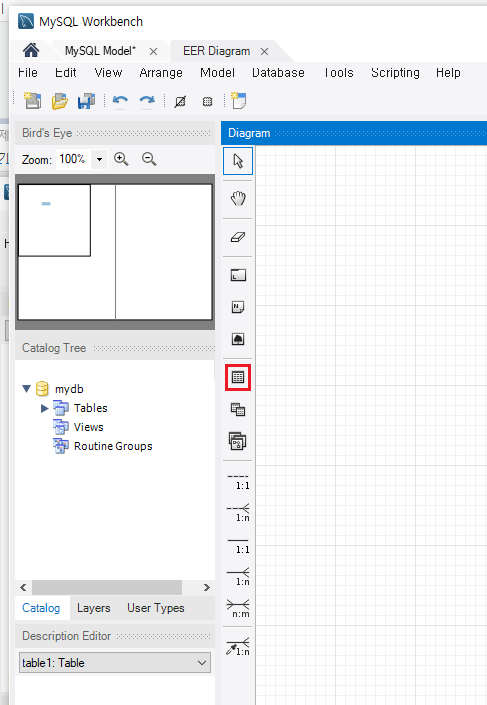Open the File menu
The image size is (487, 705).
(x=28, y=73)
